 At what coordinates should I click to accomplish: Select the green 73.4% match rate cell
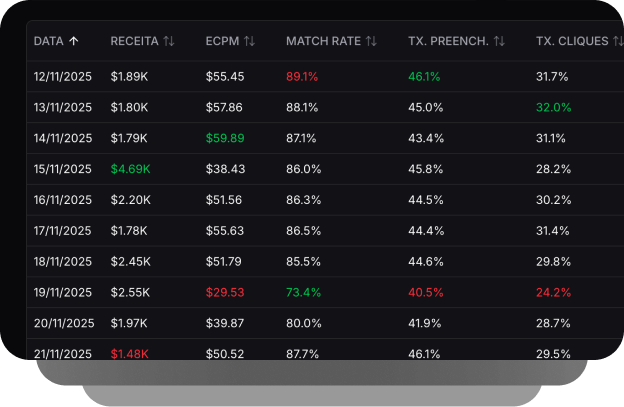(x=304, y=292)
